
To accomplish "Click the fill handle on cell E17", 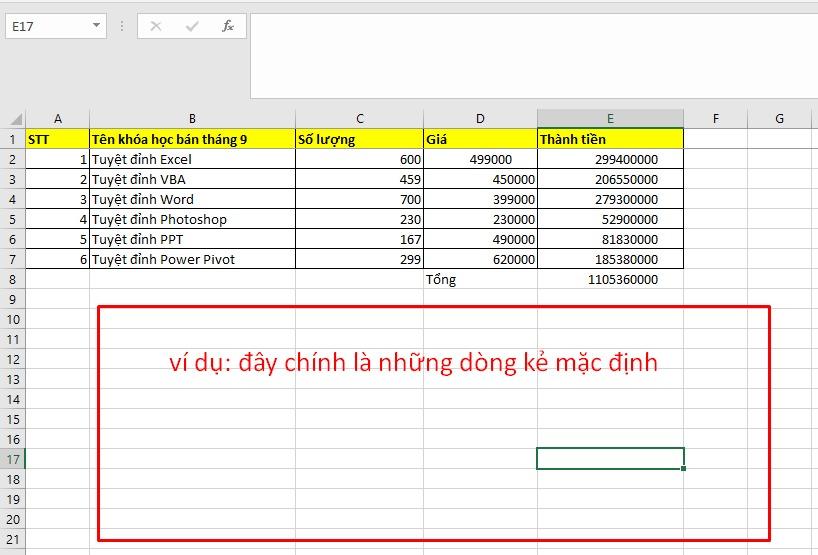I will click(x=683, y=468).
